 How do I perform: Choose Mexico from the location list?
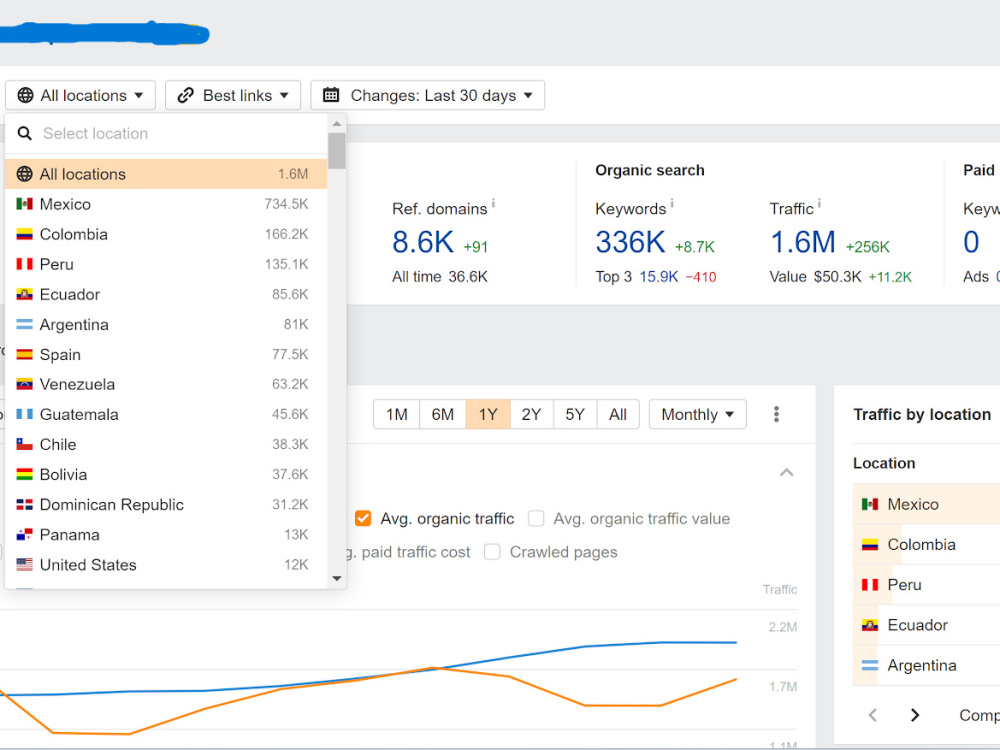coord(166,204)
